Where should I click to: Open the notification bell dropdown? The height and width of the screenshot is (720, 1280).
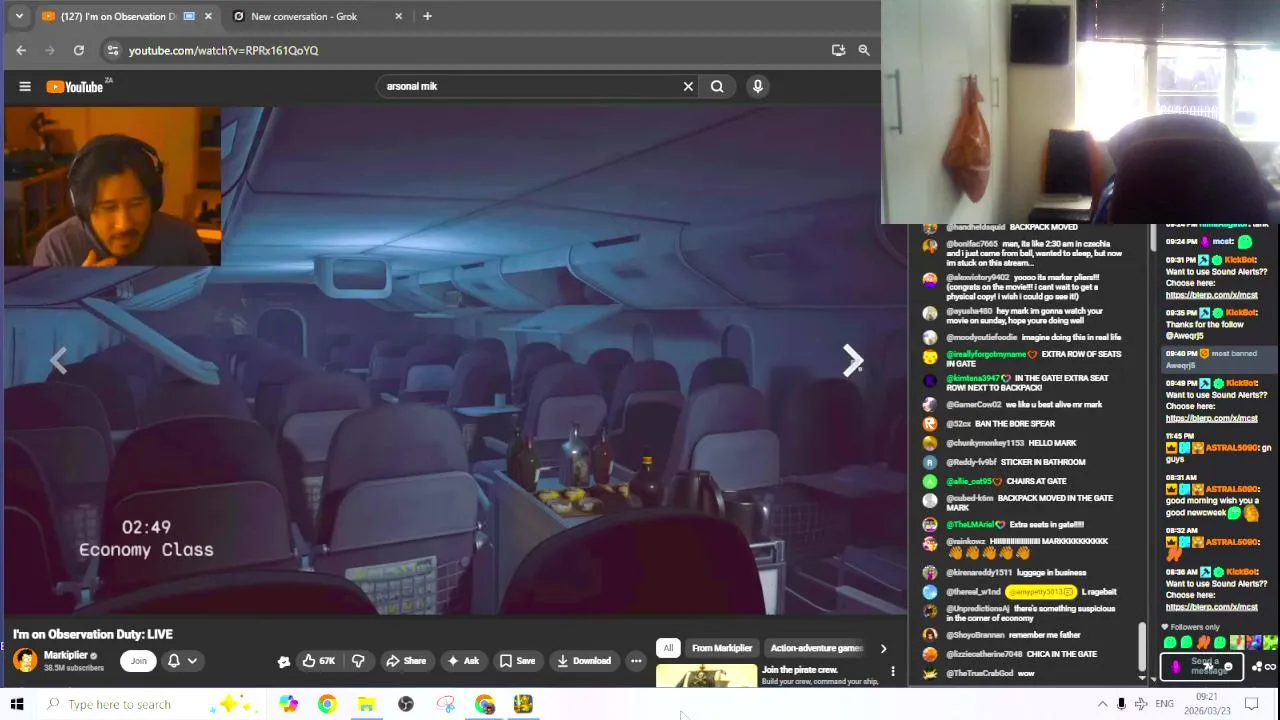(181, 660)
